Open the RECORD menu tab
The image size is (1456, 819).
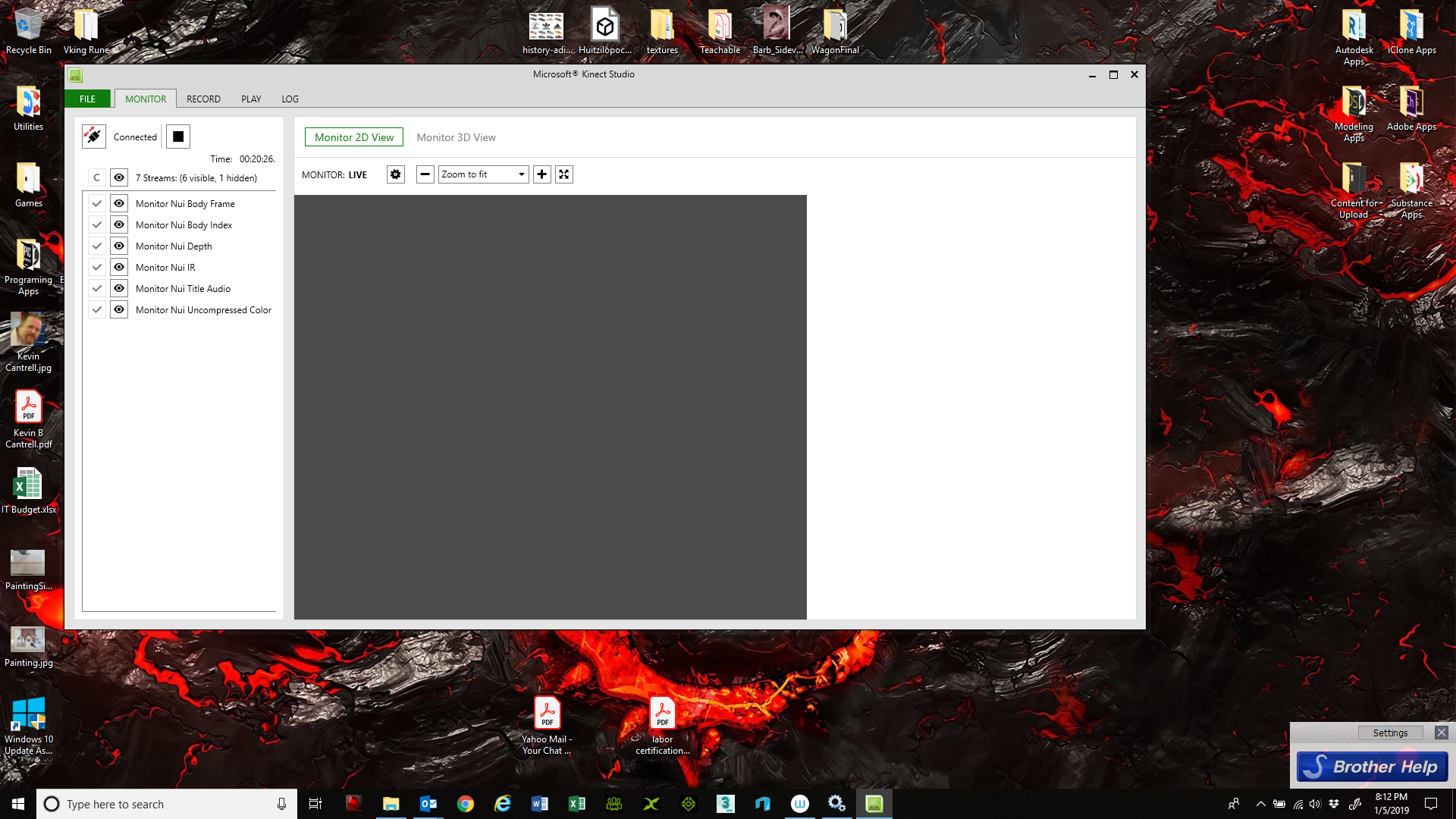[203, 98]
